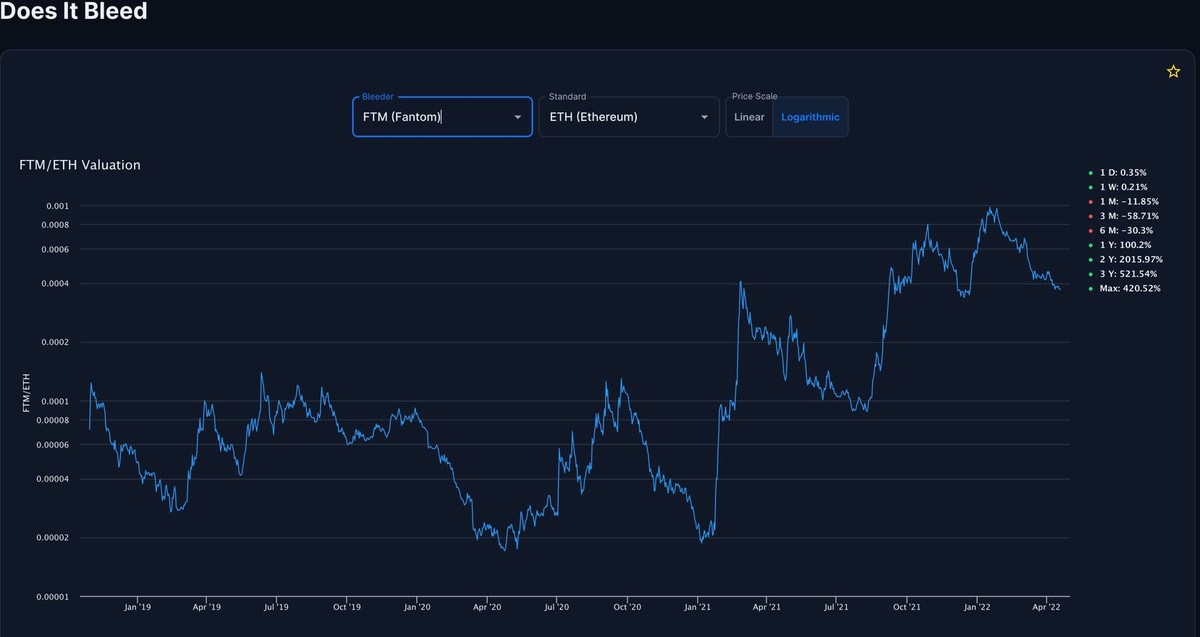Image resolution: width=1200 pixels, height=637 pixels.
Task: Click the green dot beside 2 Y
Action: tap(1091, 260)
